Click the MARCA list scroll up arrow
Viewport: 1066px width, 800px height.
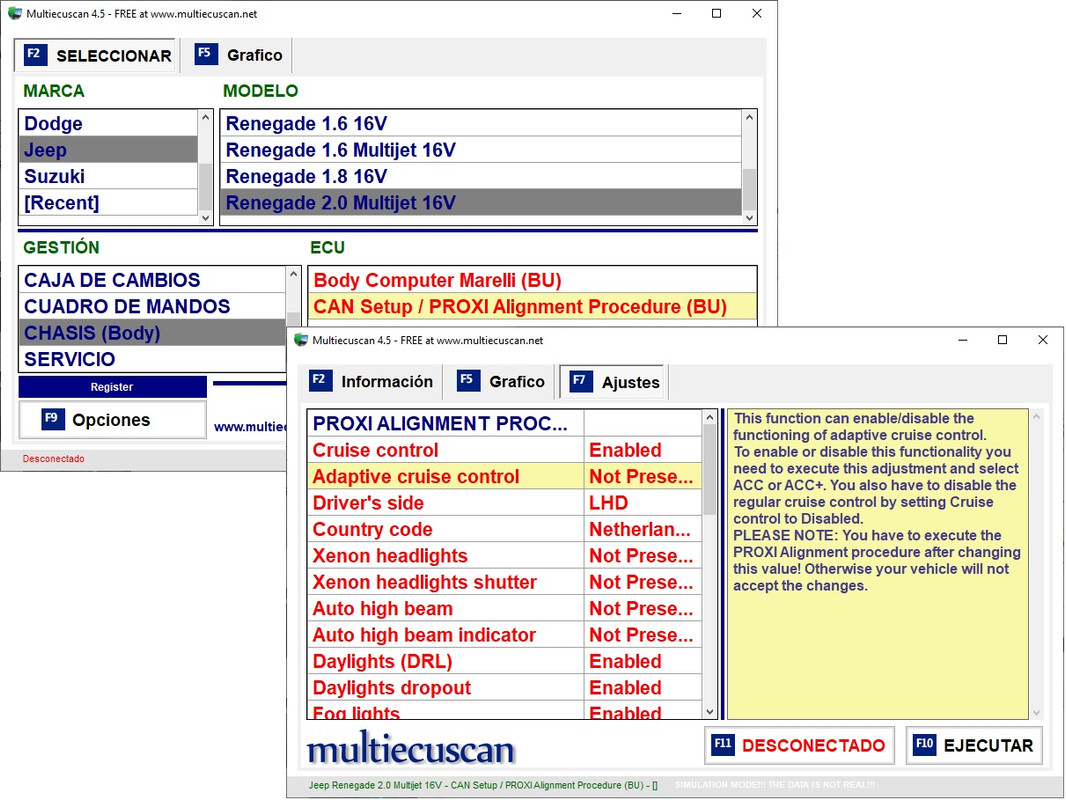[x=205, y=118]
